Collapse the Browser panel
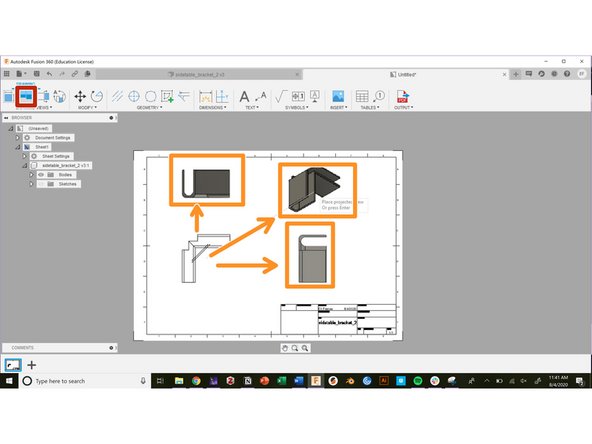592x444 pixels. (6, 118)
